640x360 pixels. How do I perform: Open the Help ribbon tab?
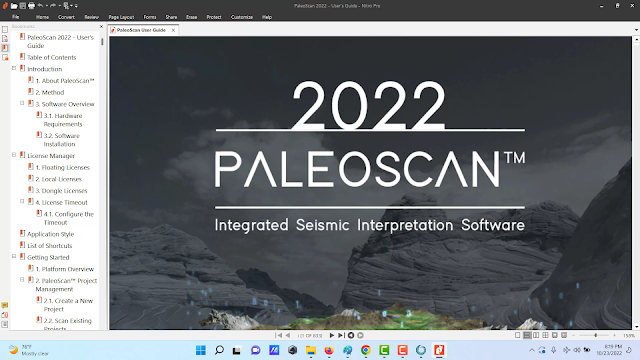[267, 17]
